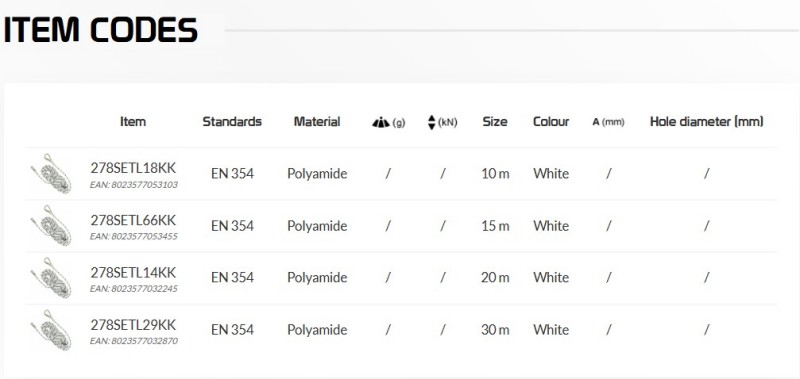Click the weight icon column header
The width and height of the screenshot is (800, 379).
388,122
